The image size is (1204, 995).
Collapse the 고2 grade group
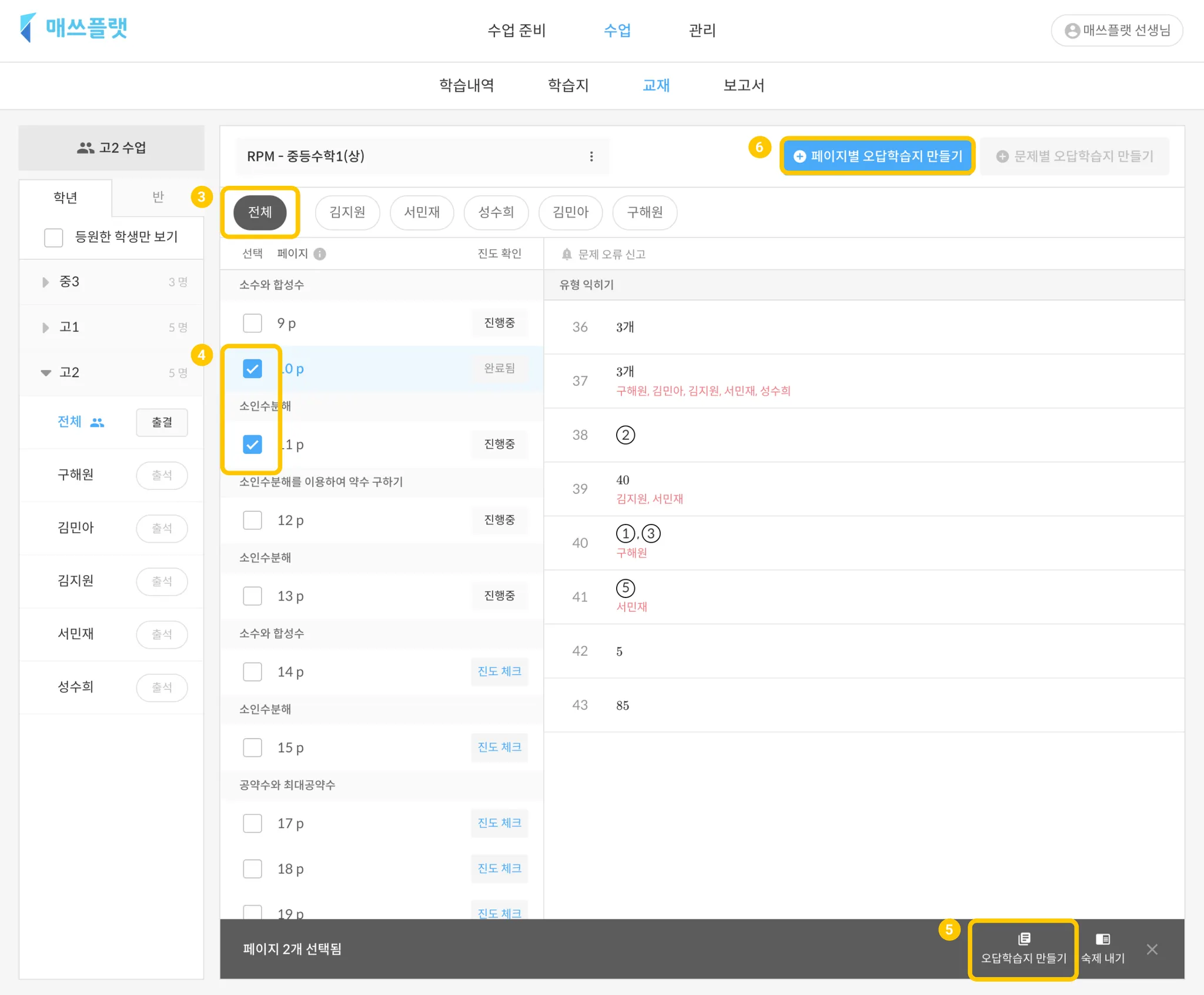coord(46,373)
